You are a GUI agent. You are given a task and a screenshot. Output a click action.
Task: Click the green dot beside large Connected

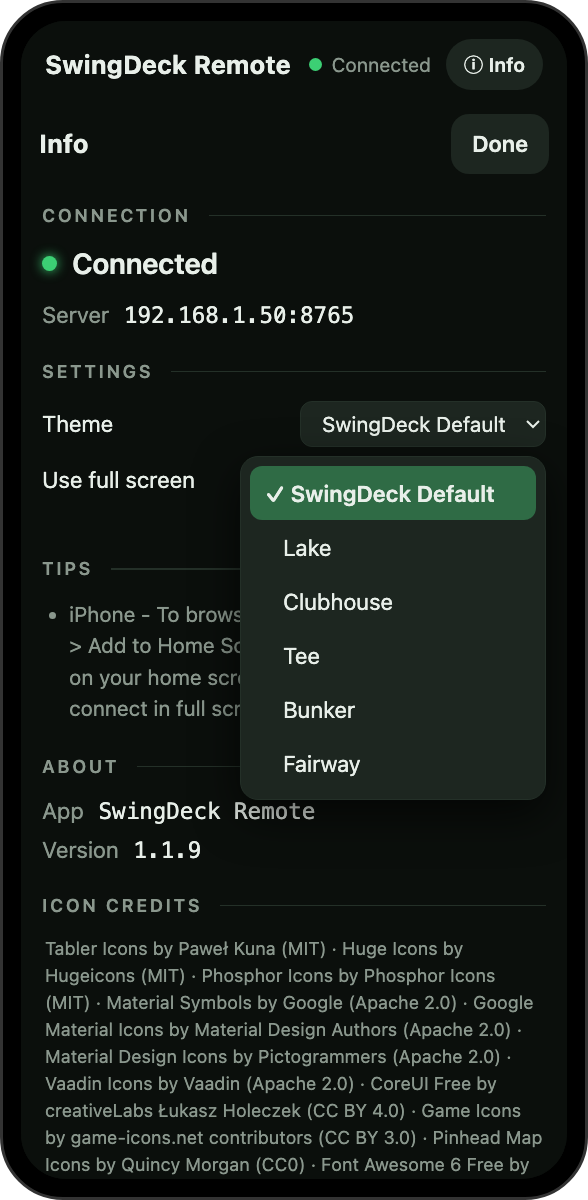[x=49, y=264]
